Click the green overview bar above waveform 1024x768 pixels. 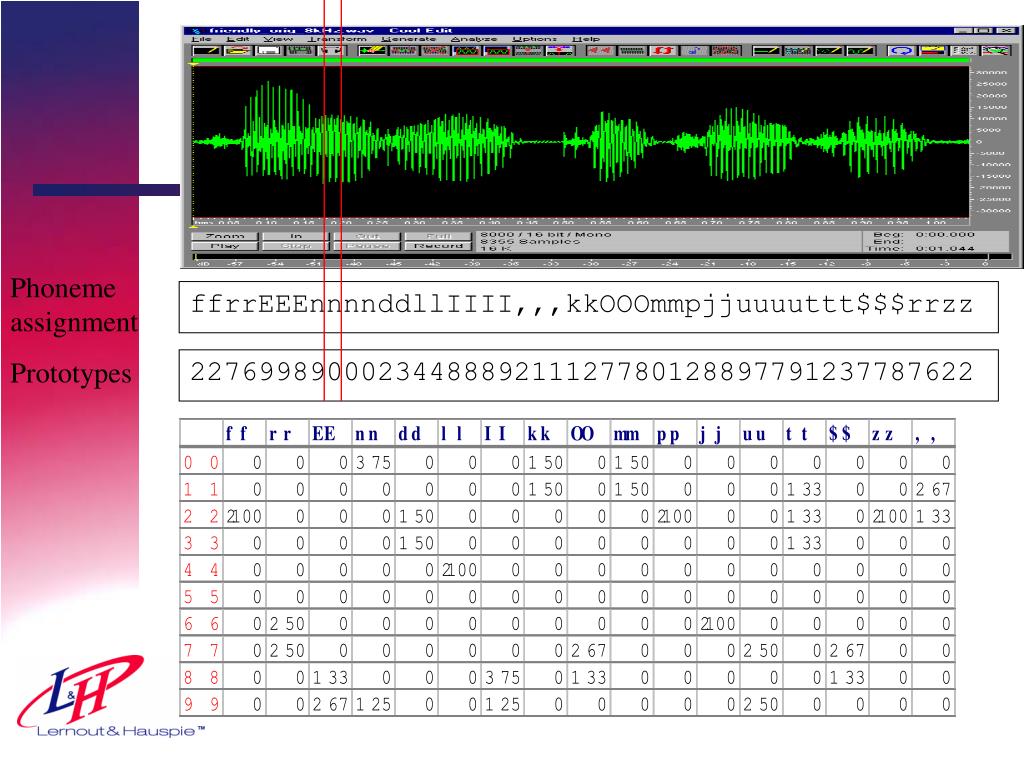(580, 61)
